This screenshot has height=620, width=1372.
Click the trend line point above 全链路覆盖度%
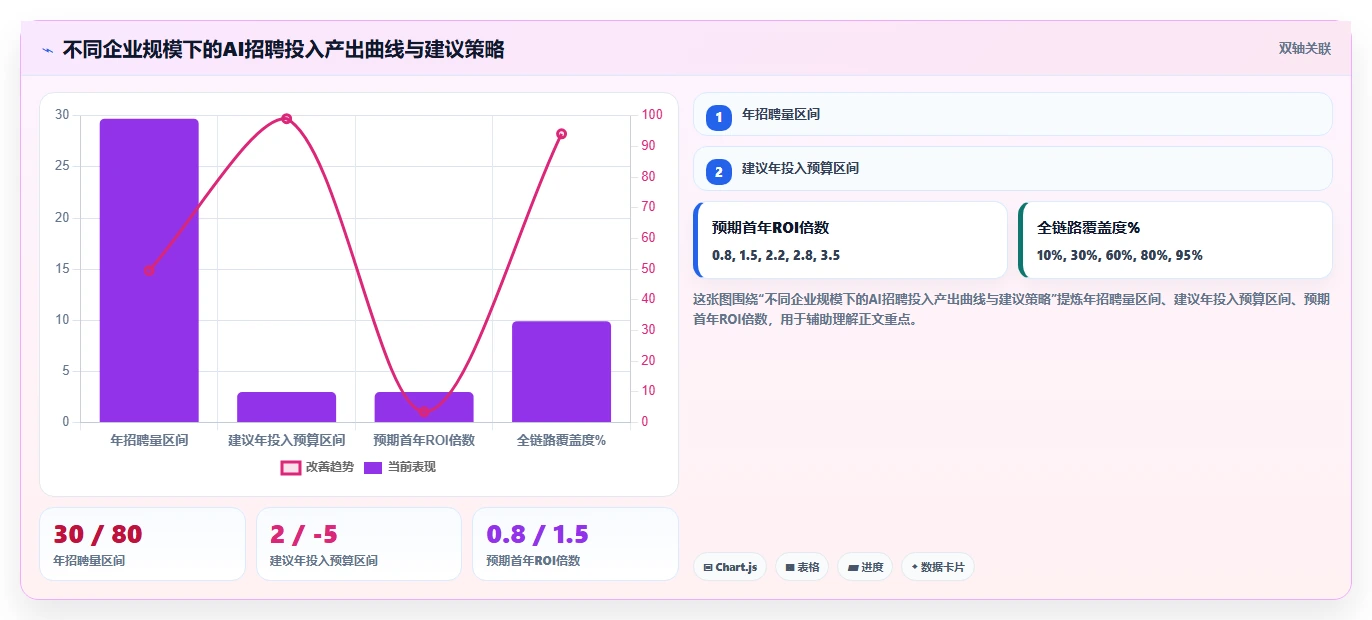[x=561, y=134]
